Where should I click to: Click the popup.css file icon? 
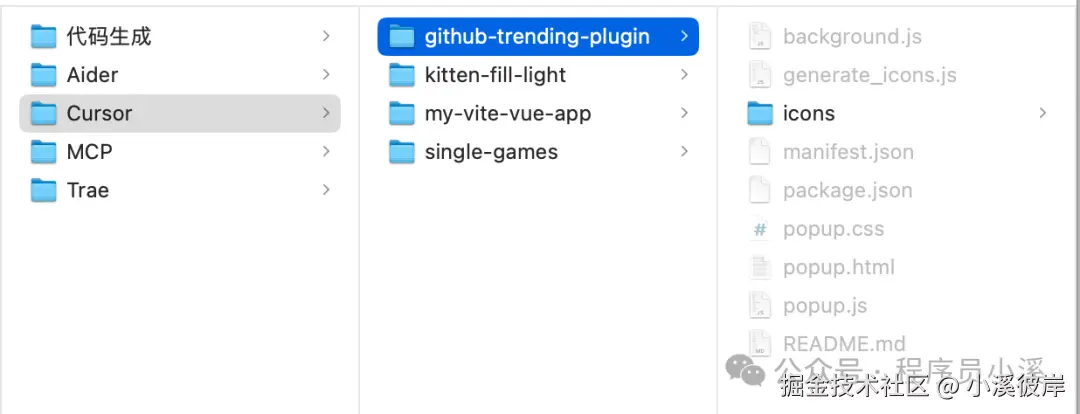tap(760, 229)
